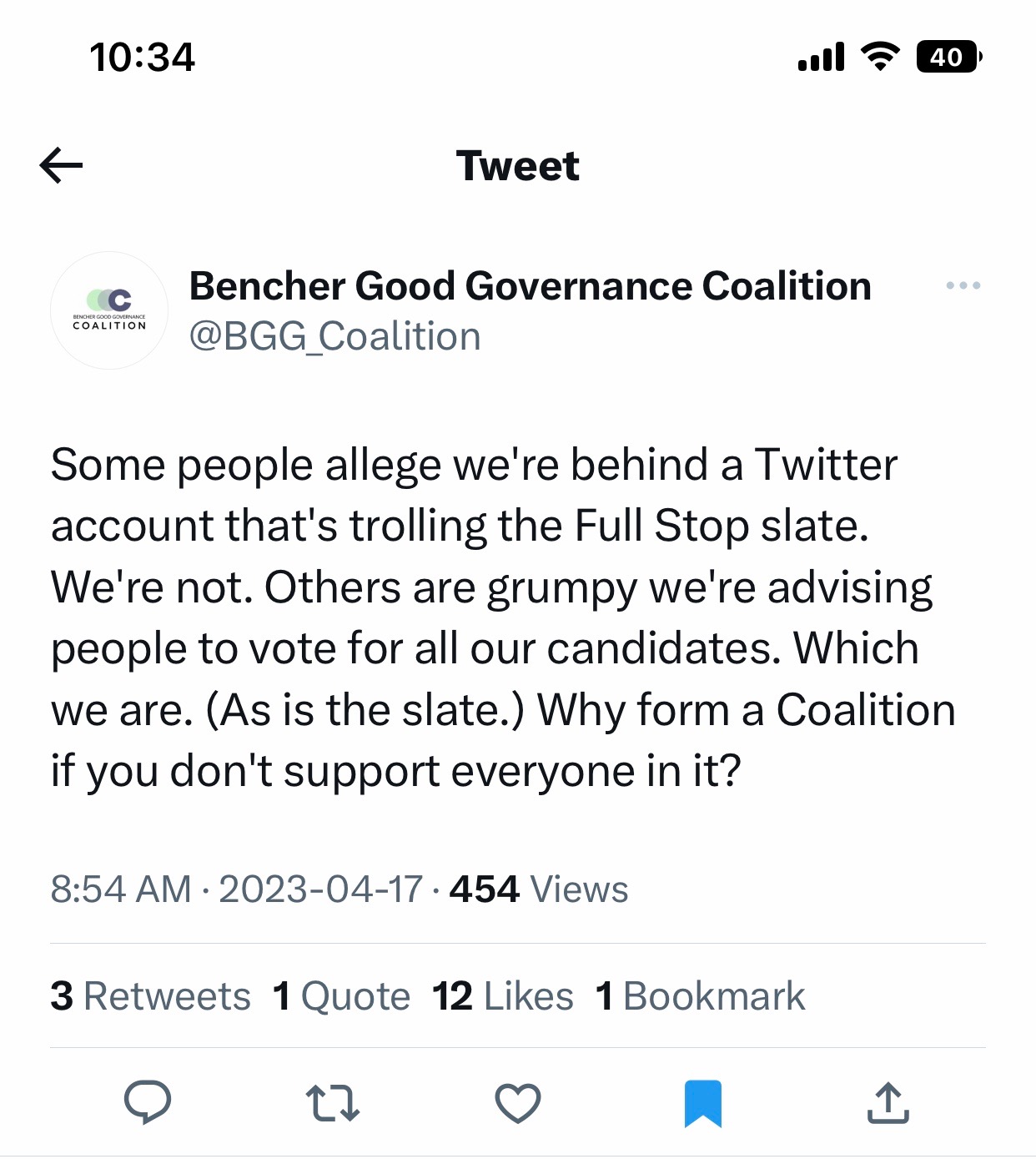Tap the 454 Views count

(x=539, y=889)
